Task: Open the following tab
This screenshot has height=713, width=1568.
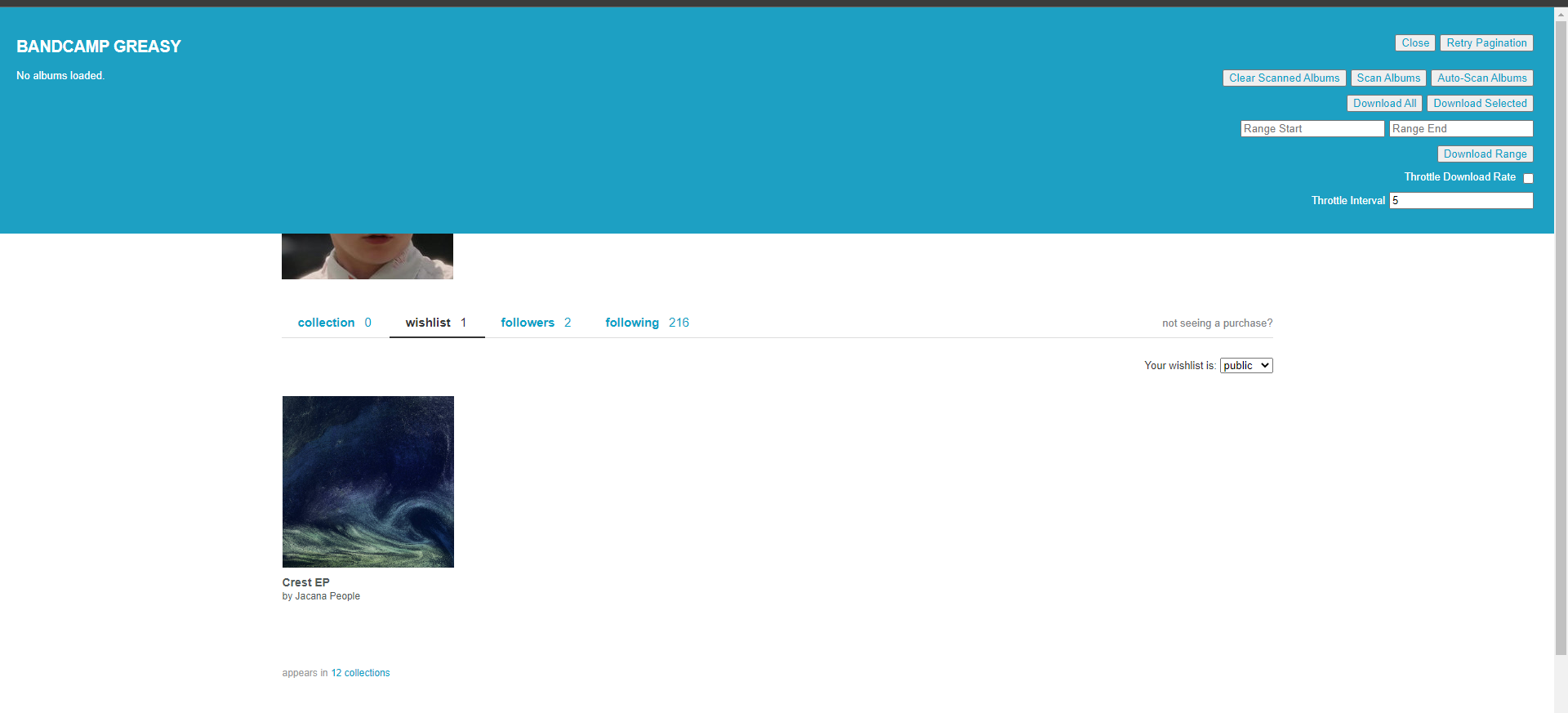Action: 647,323
